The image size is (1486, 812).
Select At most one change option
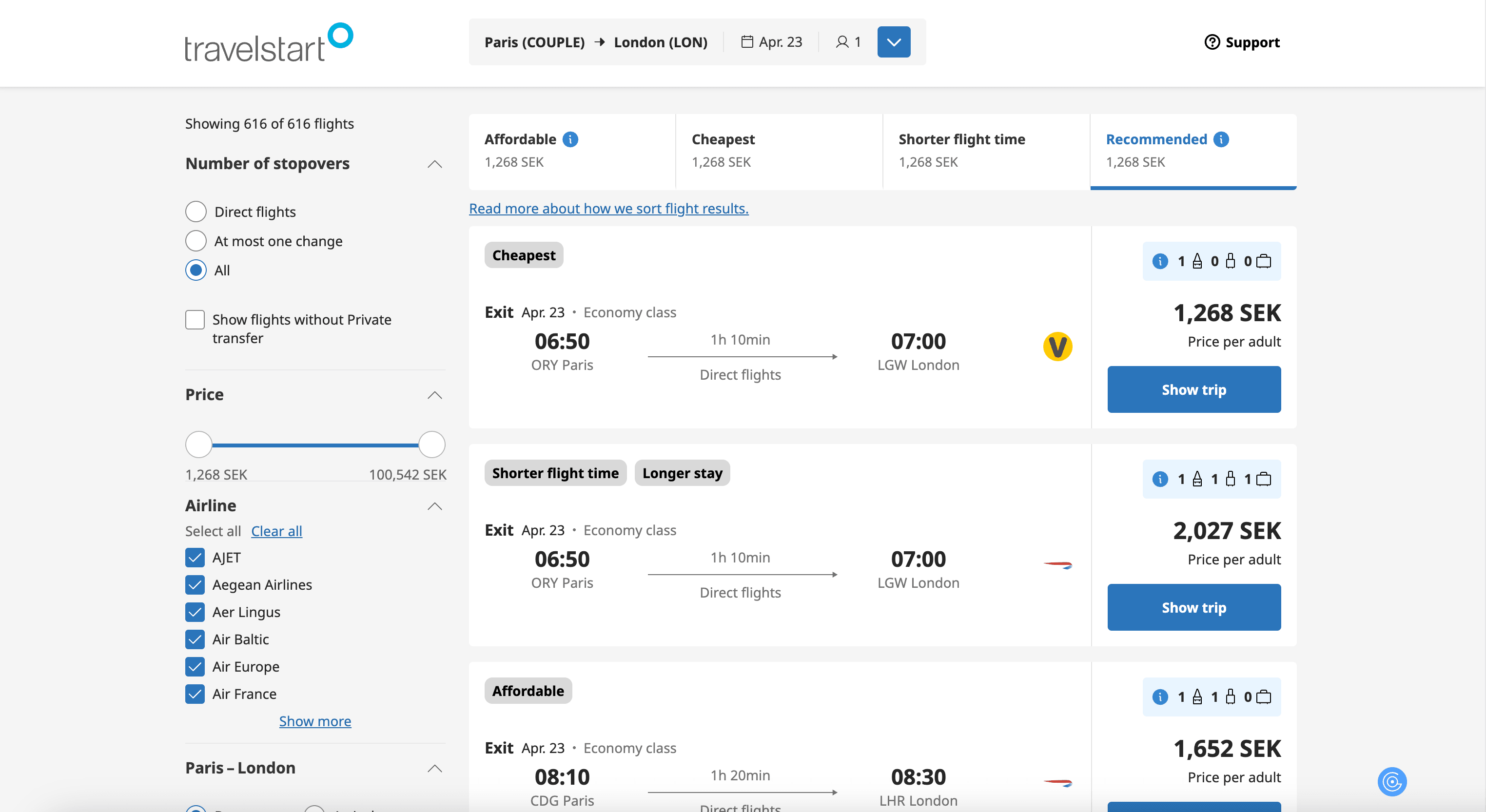[196, 241]
